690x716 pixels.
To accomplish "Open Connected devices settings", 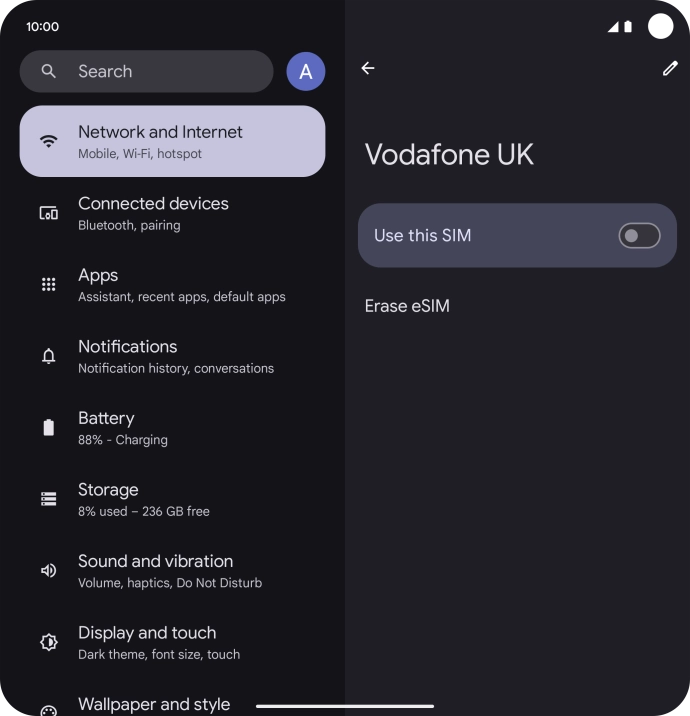I will (172, 213).
